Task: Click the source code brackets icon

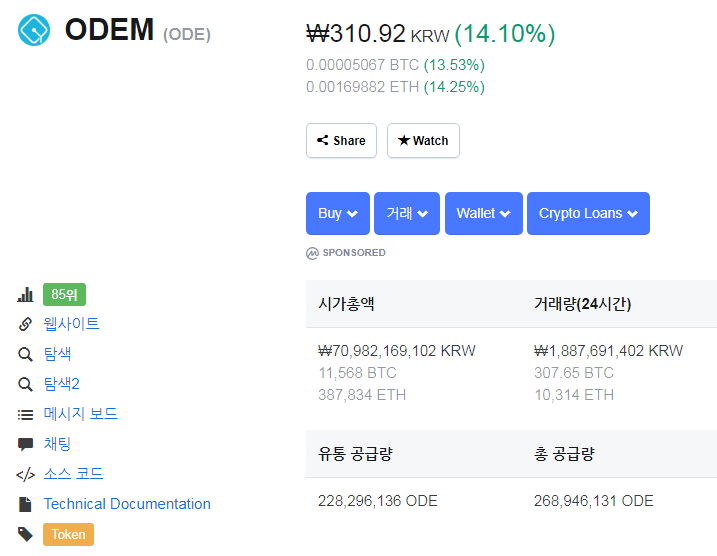Action: 25,474
